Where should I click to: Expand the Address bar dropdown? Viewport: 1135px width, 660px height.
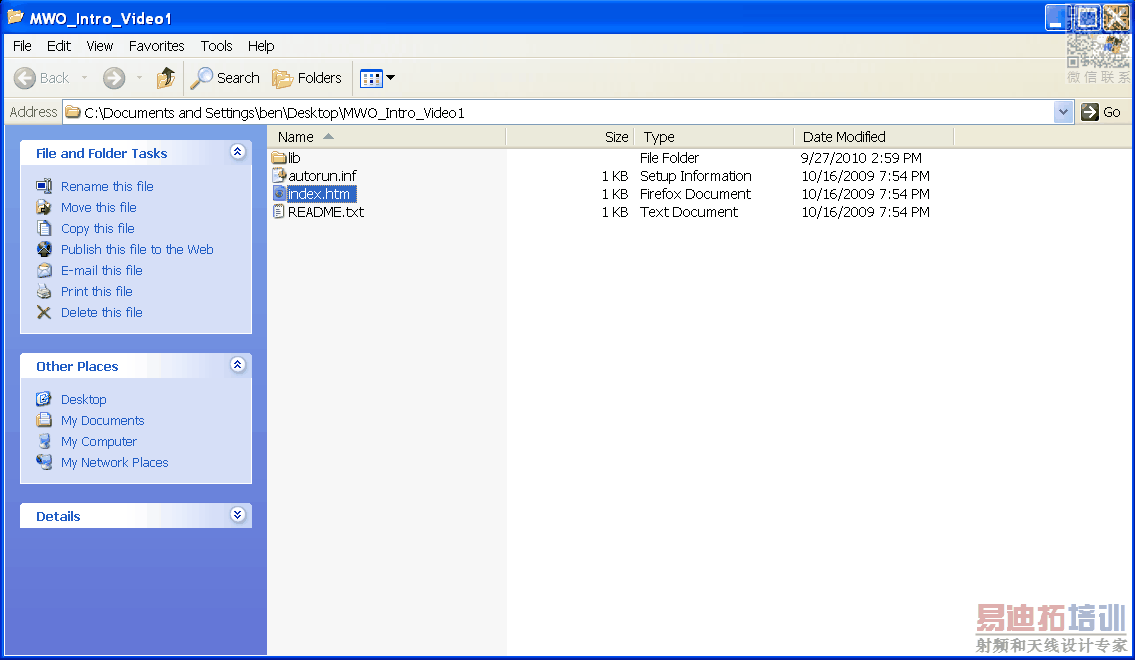pyautogui.click(x=1063, y=112)
